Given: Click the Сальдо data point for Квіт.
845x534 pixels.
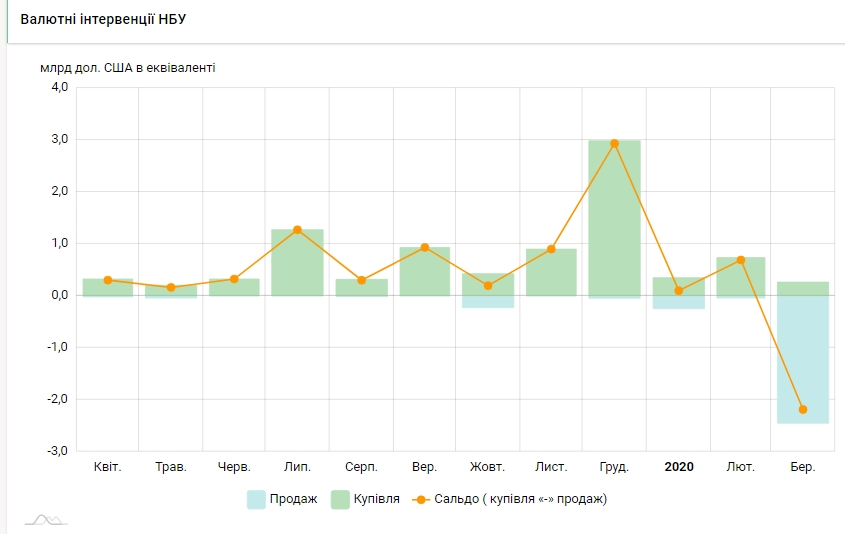Looking at the screenshot, I should 108,280.
